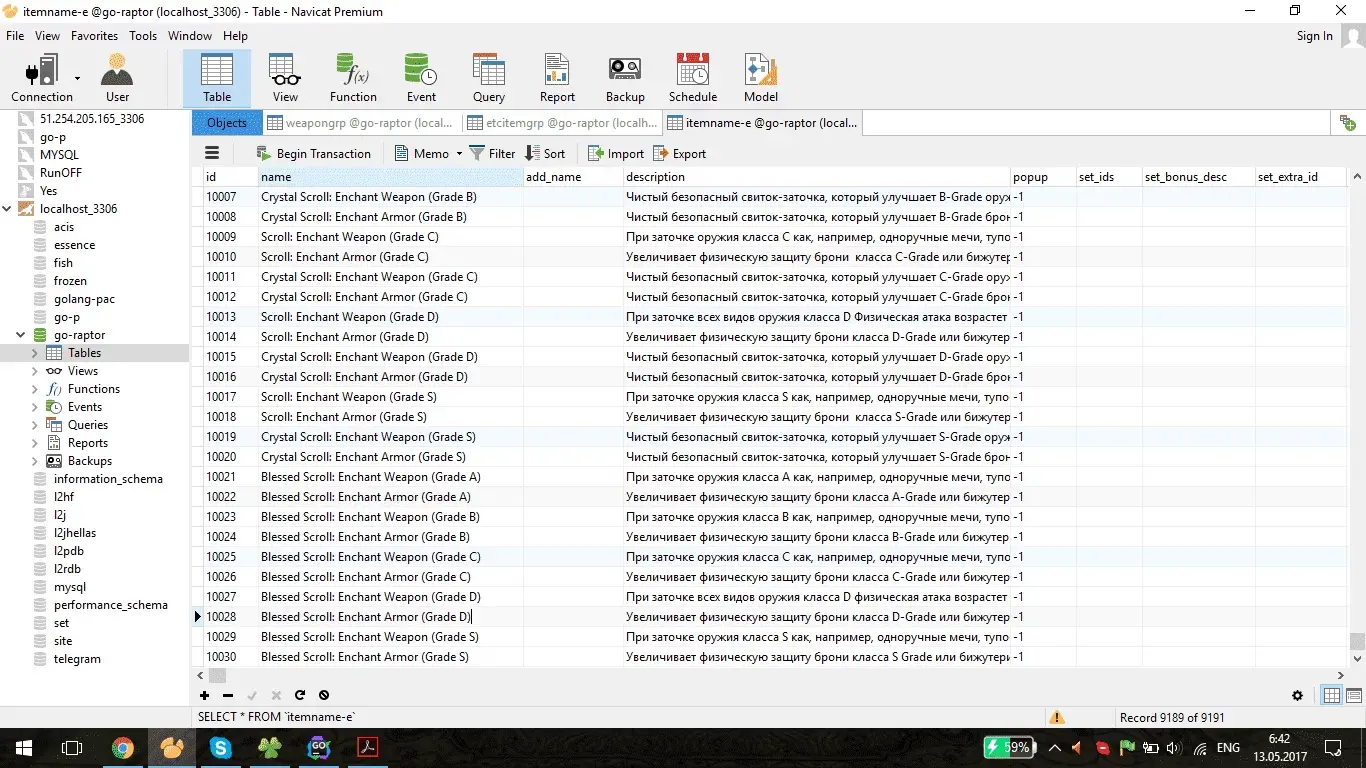Click the horizontal scrollbar thumb below the grid

coord(217,676)
